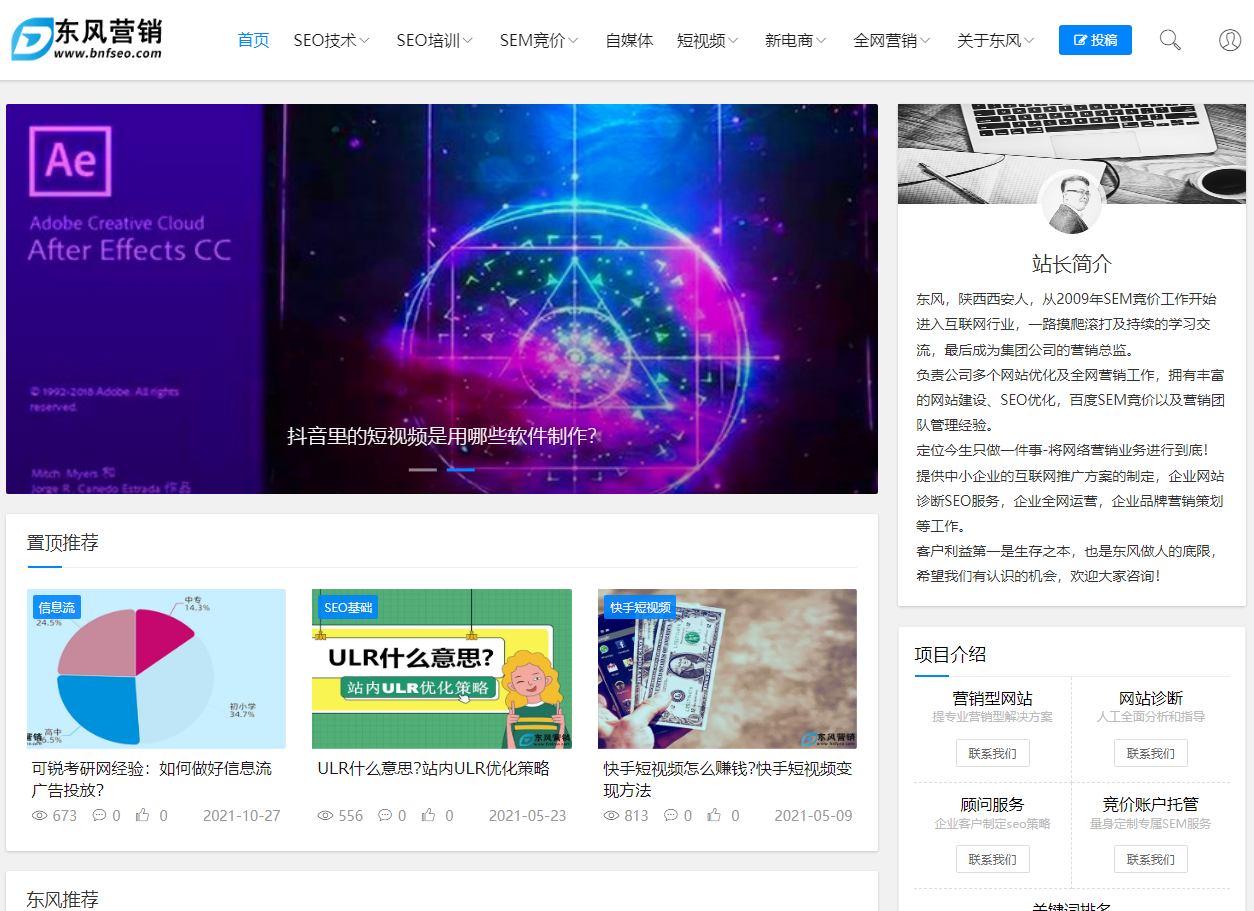Select the second carousel slide indicator
This screenshot has width=1254, height=911.
coord(461,469)
